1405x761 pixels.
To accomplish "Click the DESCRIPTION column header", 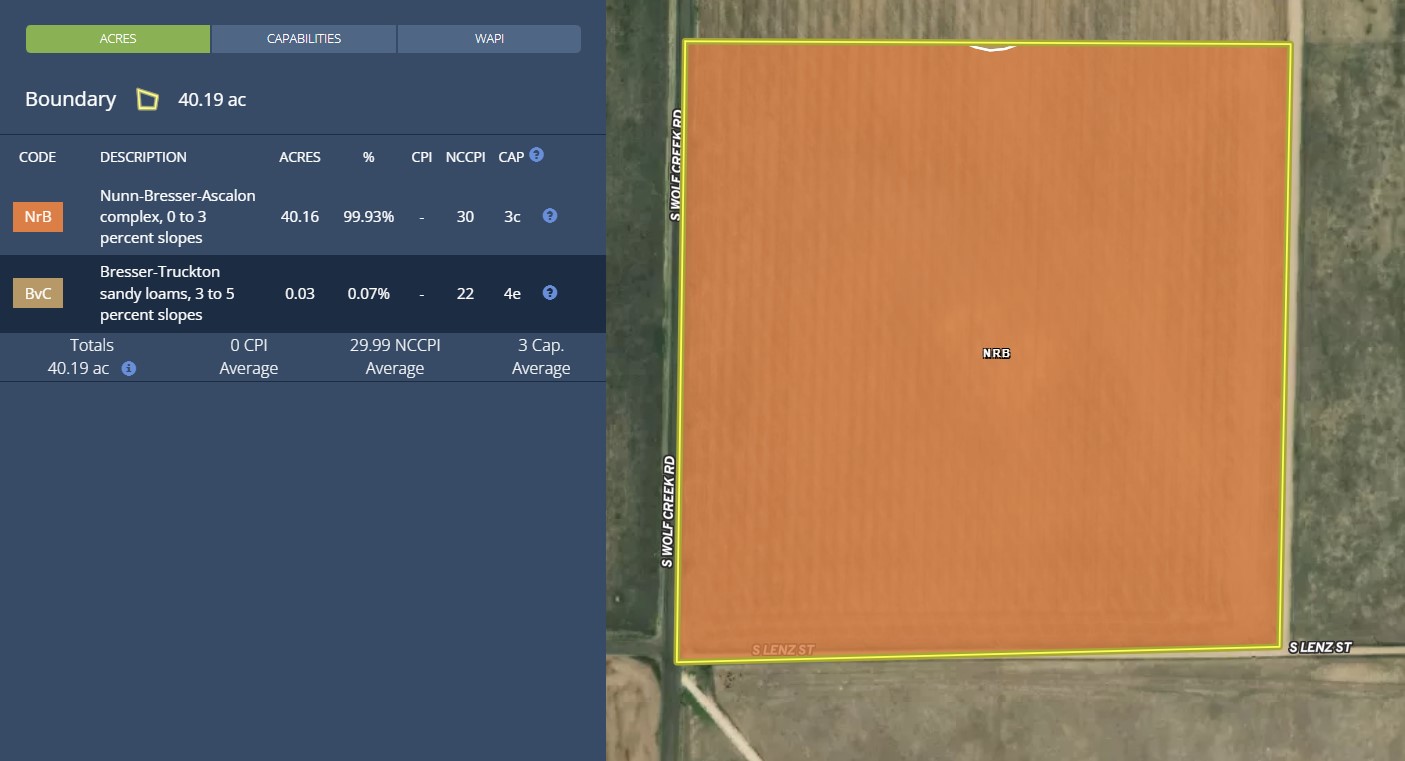I will (143, 157).
